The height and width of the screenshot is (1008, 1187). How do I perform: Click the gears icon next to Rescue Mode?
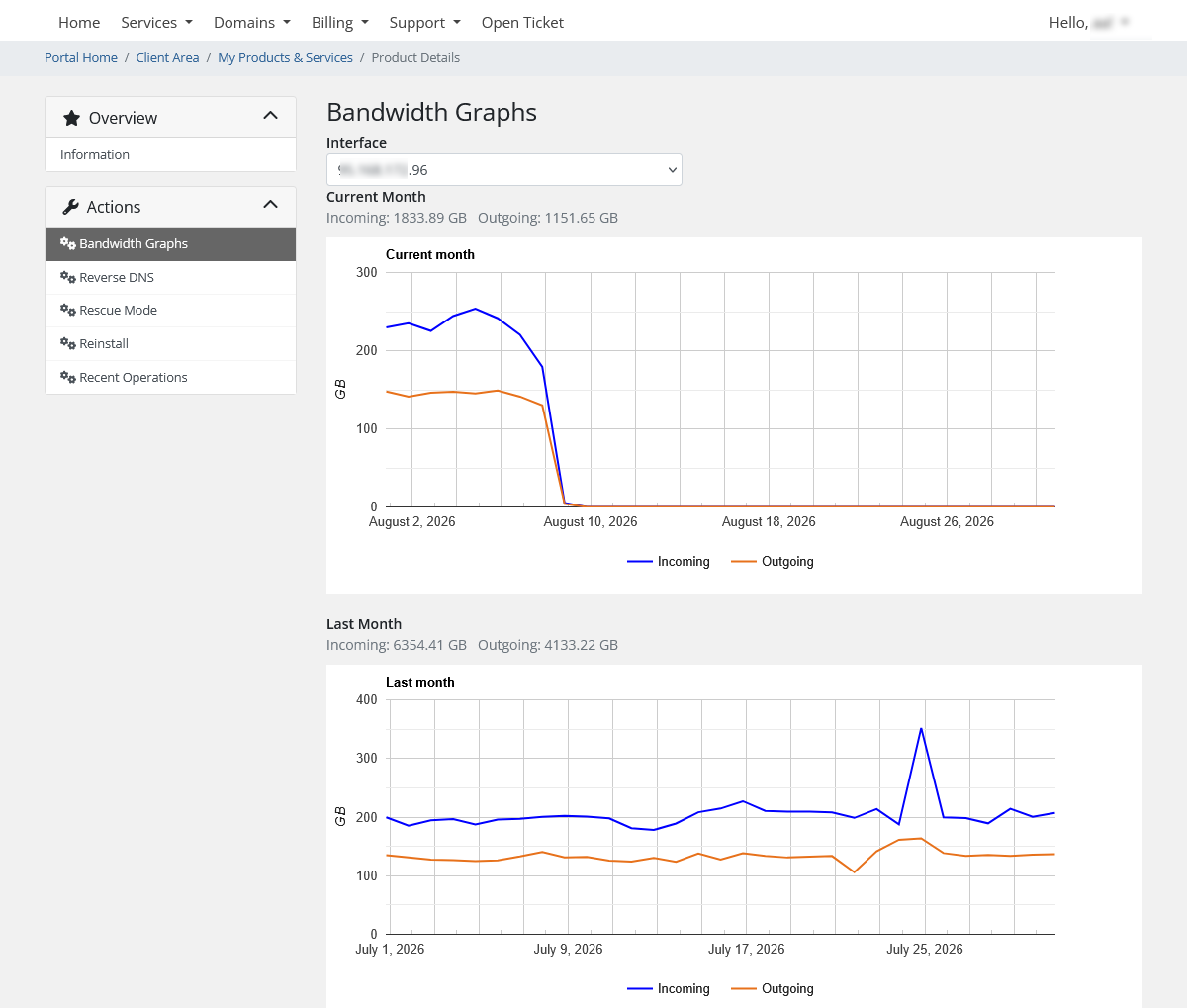(x=68, y=310)
